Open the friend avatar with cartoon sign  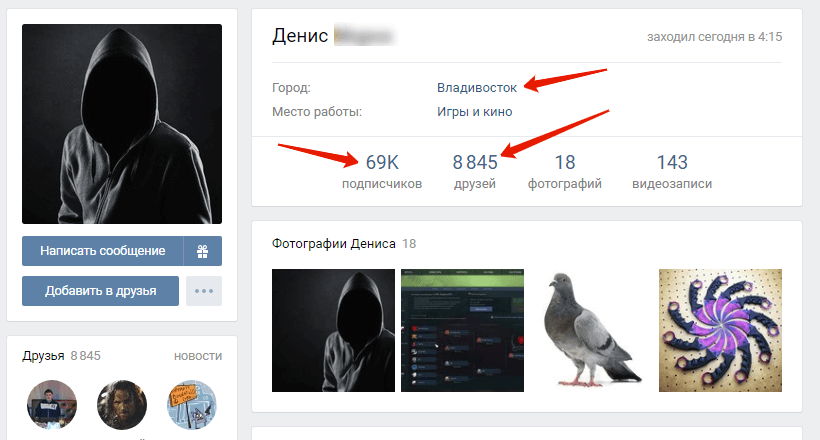click(x=191, y=405)
